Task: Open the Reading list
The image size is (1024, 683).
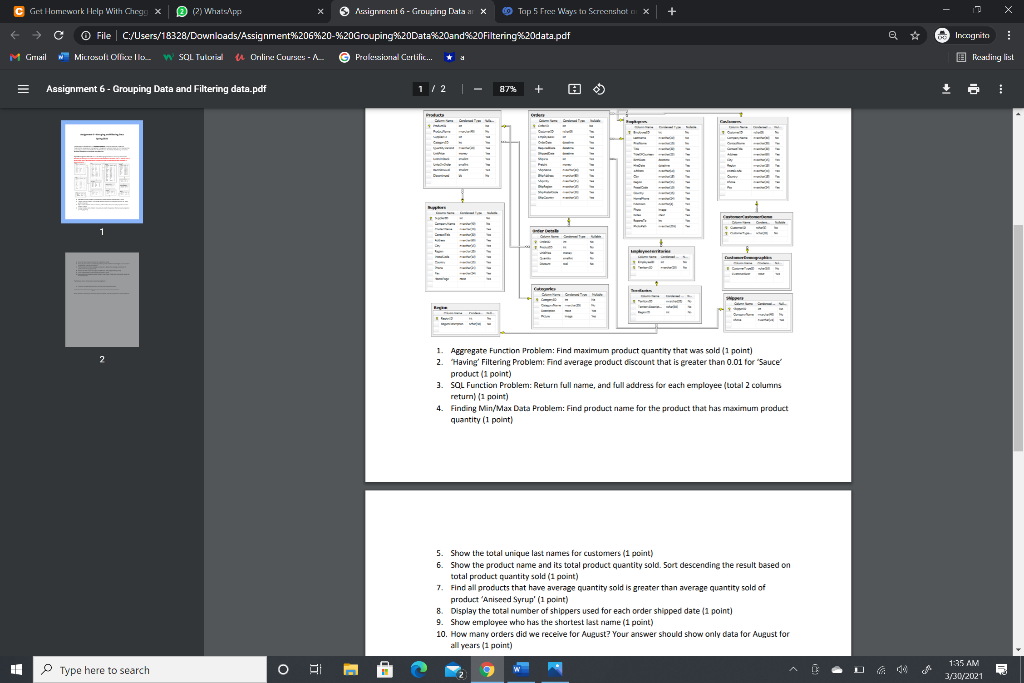Action: click(985, 57)
